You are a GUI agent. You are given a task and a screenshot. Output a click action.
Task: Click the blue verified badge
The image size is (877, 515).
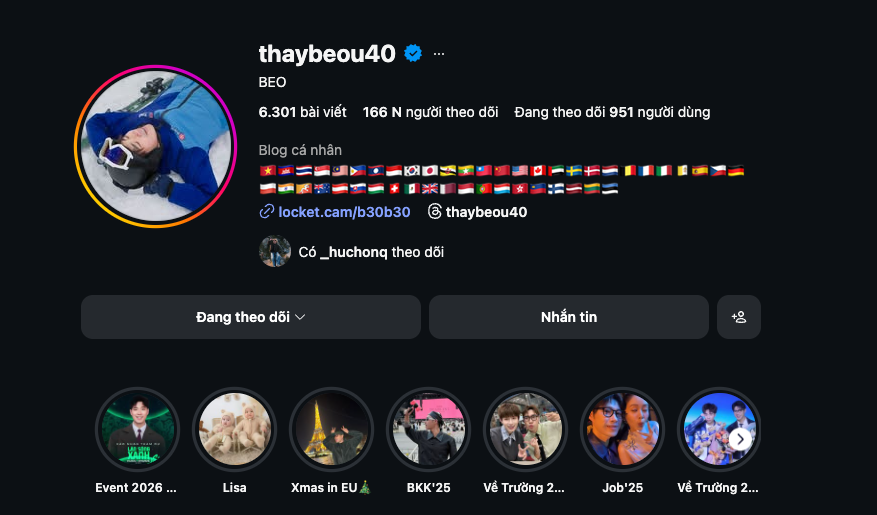coord(413,54)
